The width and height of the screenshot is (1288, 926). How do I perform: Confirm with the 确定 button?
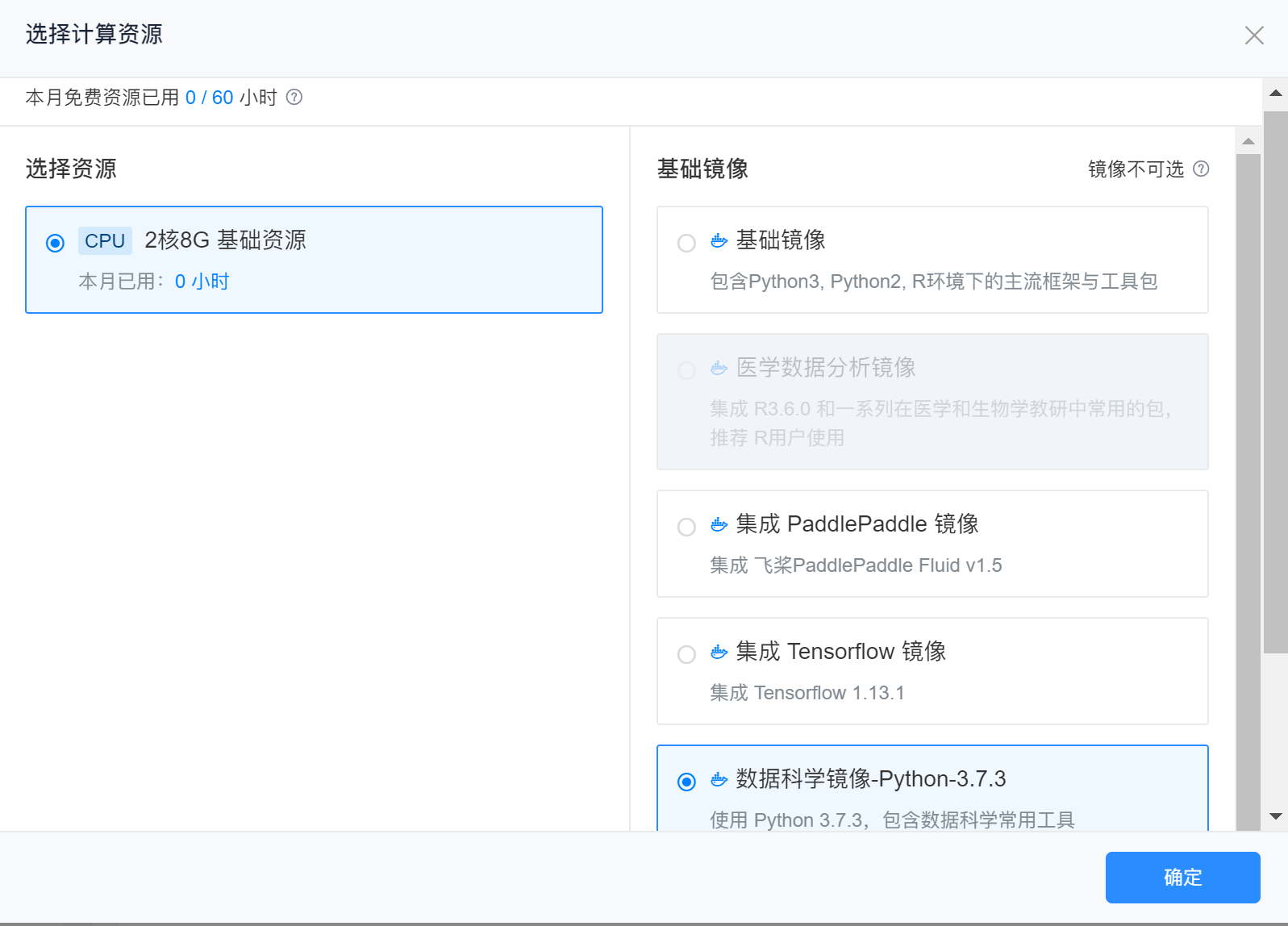[x=1182, y=877]
